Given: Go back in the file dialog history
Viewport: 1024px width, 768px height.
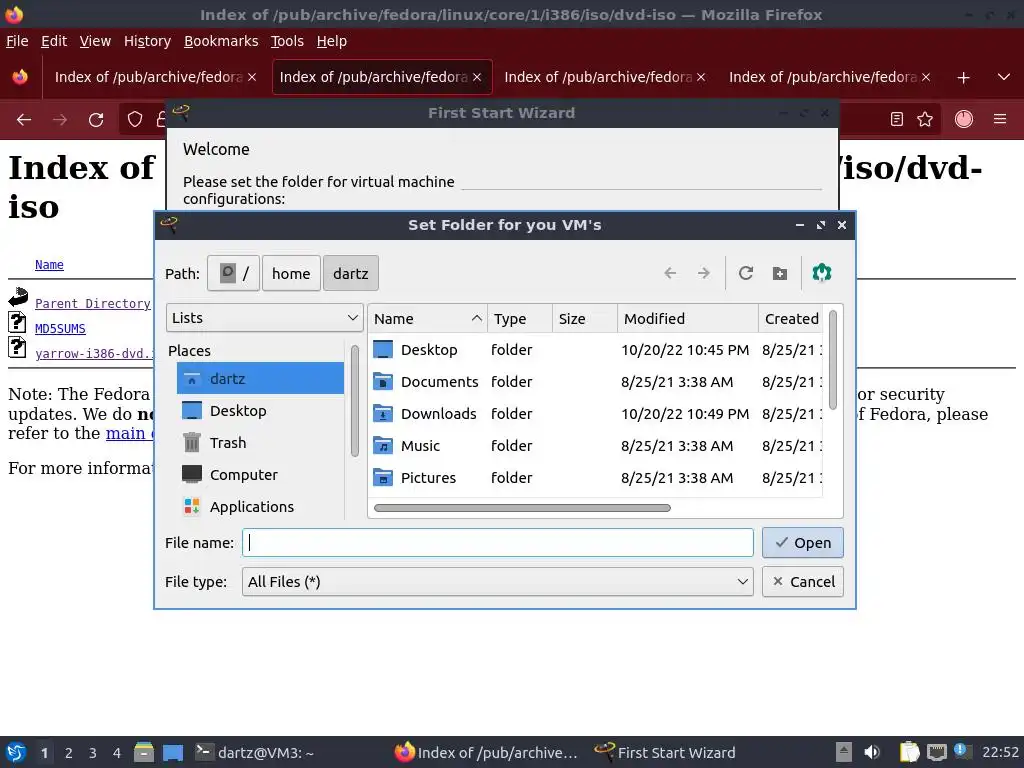Looking at the screenshot, I should pyautogui.click(x=670, y=273).
